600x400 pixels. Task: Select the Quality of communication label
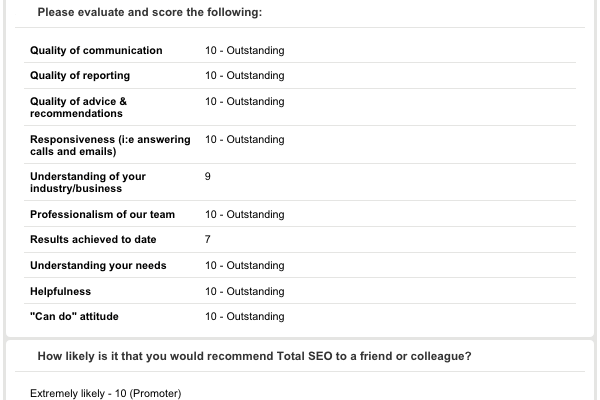coord(96,51)
